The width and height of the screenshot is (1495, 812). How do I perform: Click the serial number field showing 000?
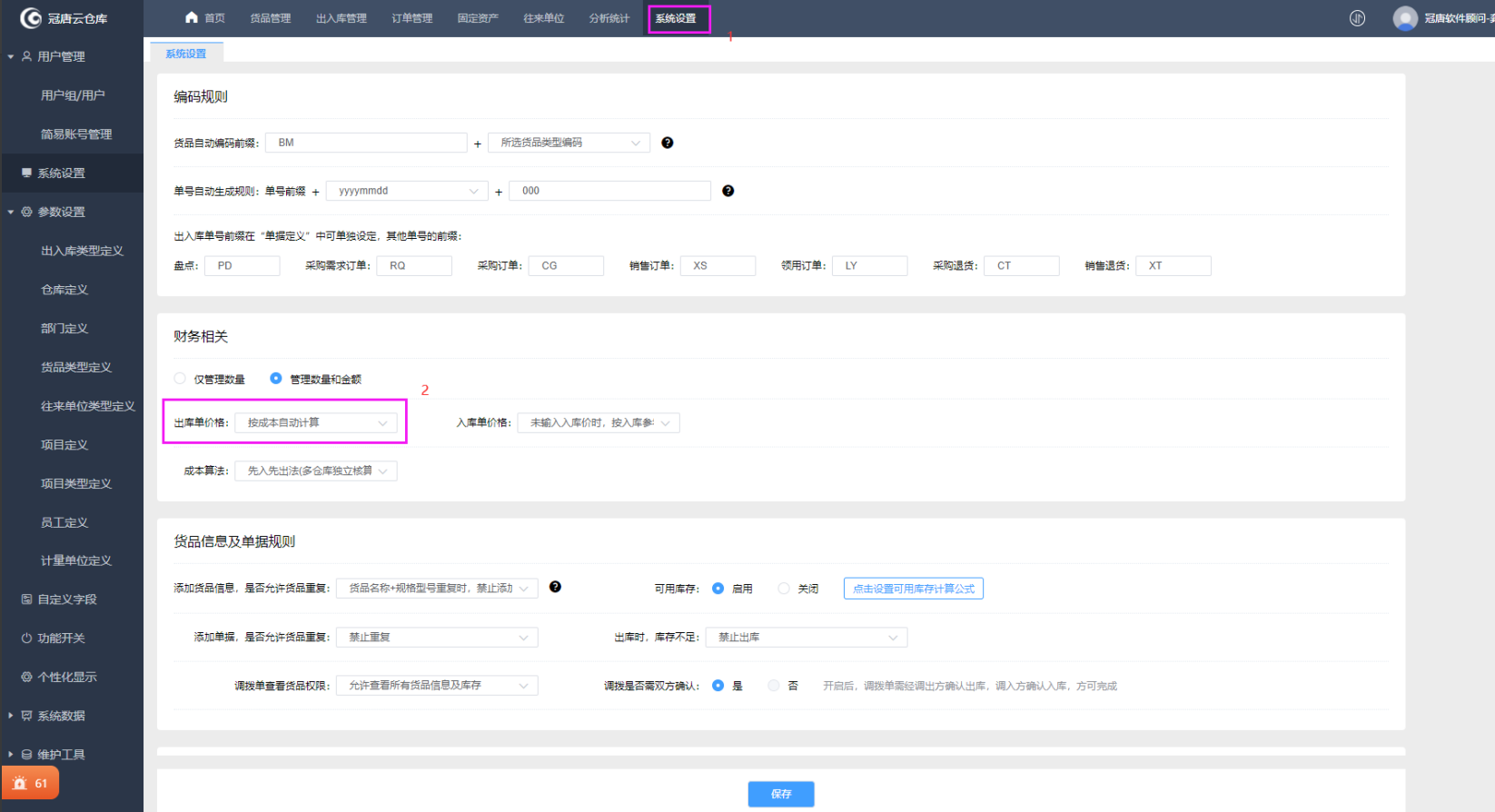[610, 191]
